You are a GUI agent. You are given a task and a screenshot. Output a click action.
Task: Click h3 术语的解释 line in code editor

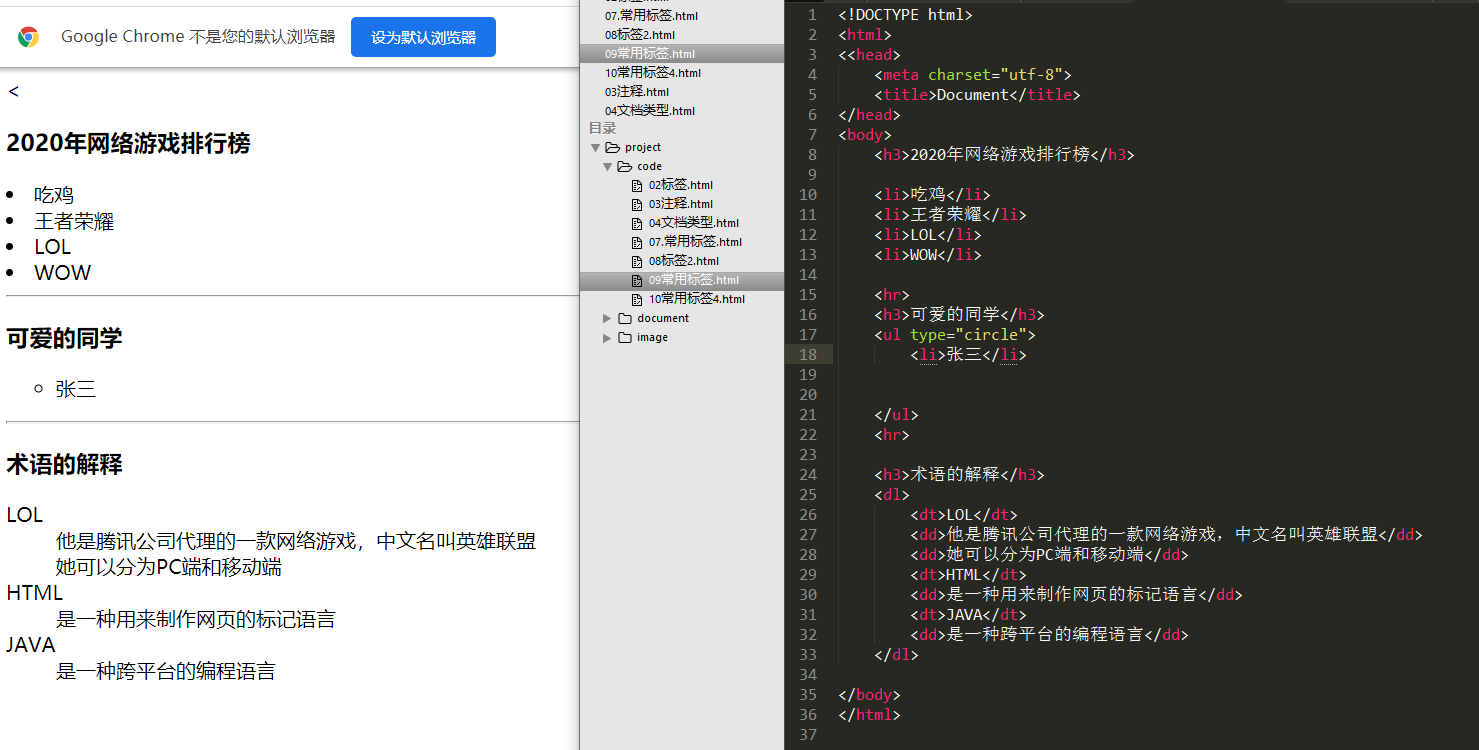959,475
